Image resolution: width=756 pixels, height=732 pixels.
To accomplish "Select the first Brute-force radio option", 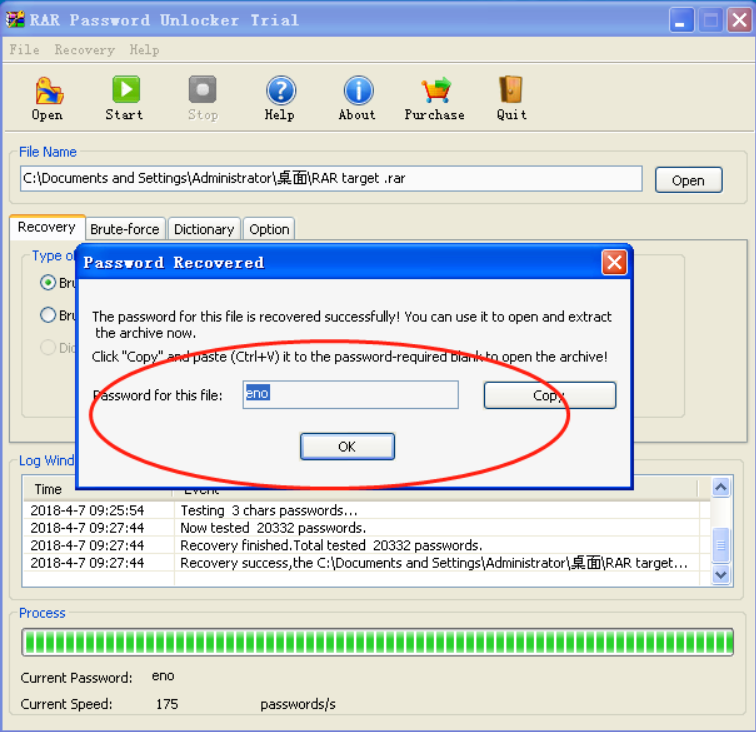I will [48, 283].
